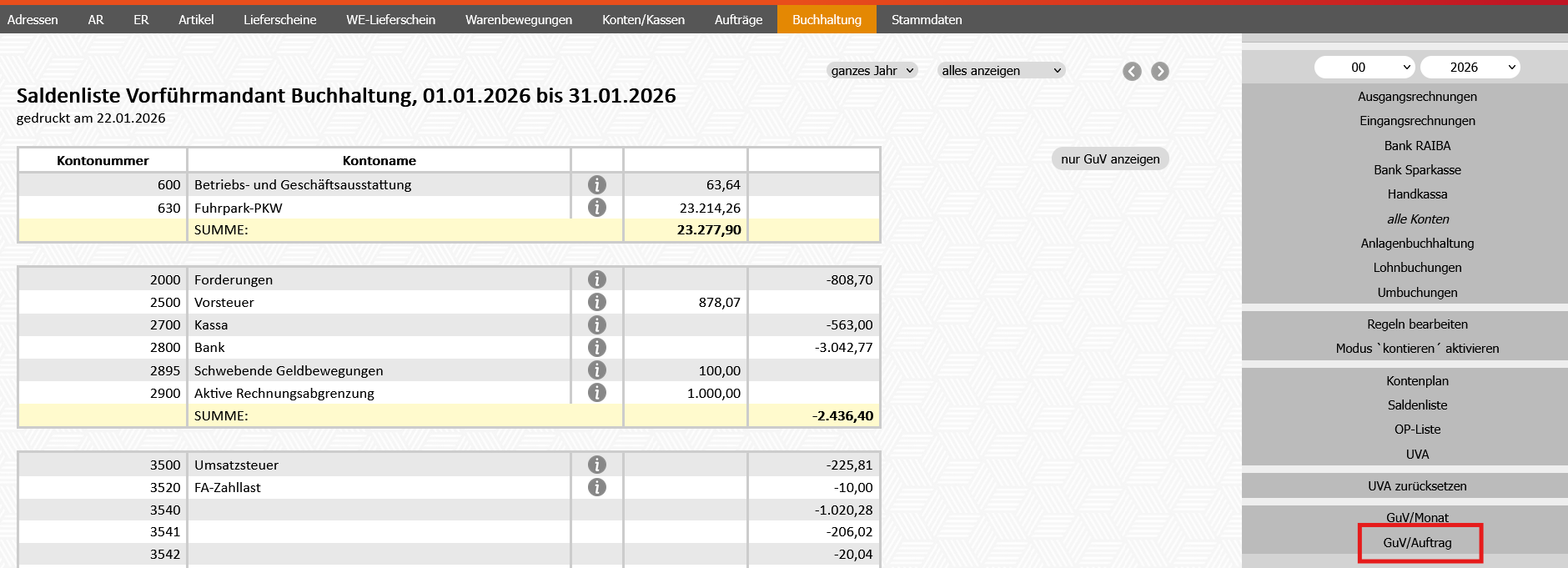Open info for Schwebende Geldbewegungen
This screenshot has height=568, width=1568.
[596, 370]
